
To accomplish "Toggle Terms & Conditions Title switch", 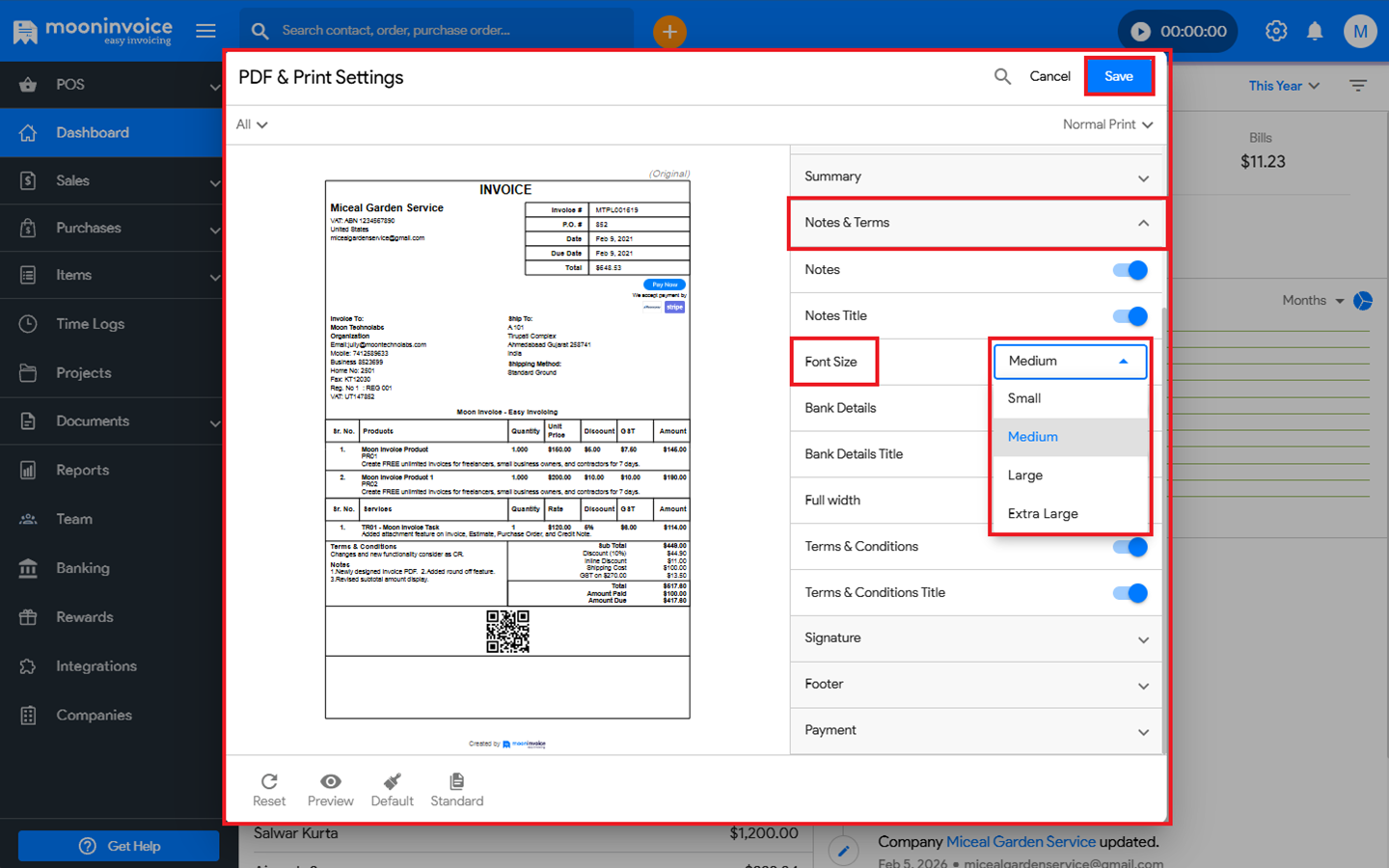I will [x=1130, y=593].
